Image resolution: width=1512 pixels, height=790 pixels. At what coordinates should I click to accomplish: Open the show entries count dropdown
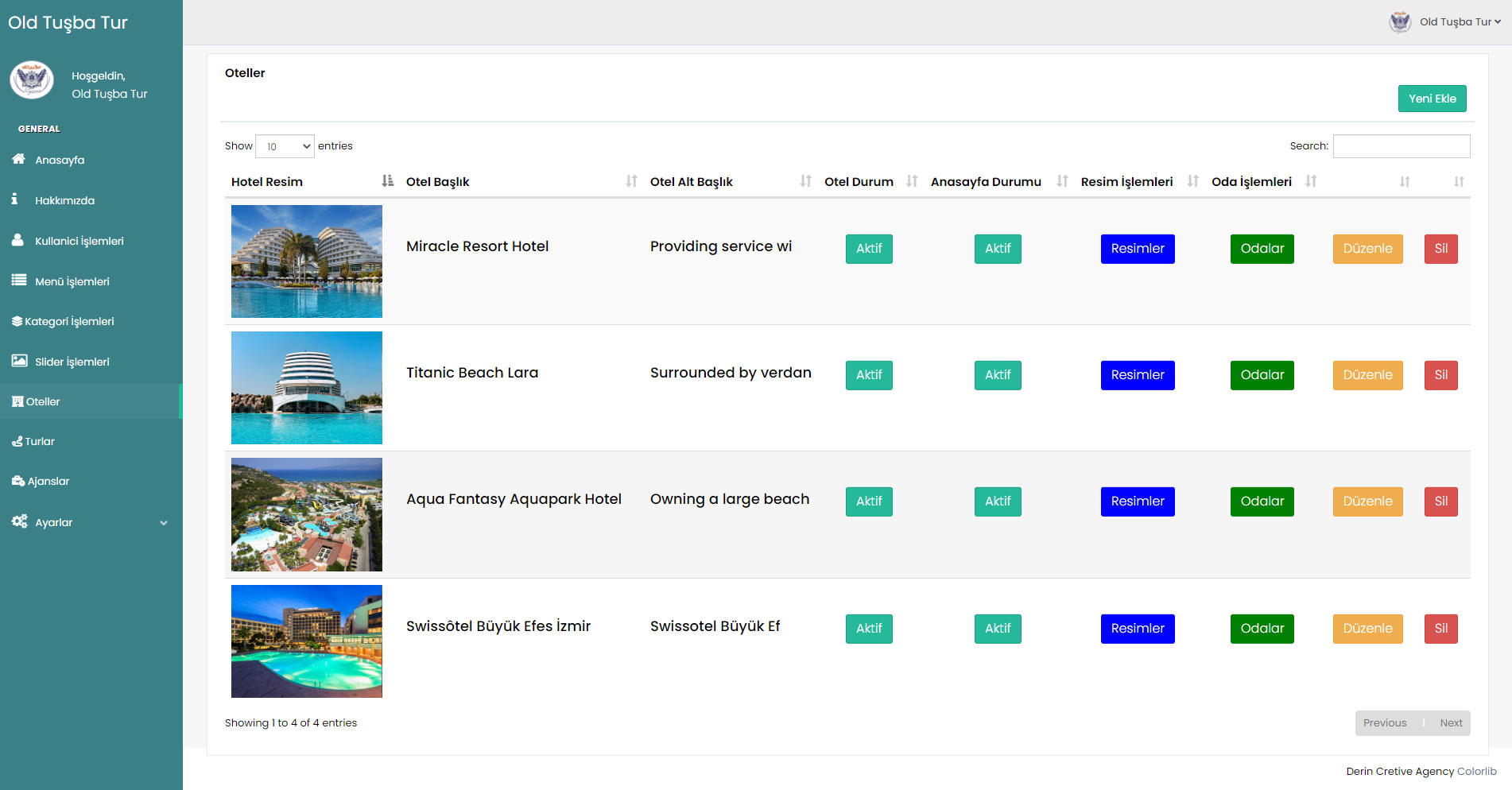[x=285, y=146]
